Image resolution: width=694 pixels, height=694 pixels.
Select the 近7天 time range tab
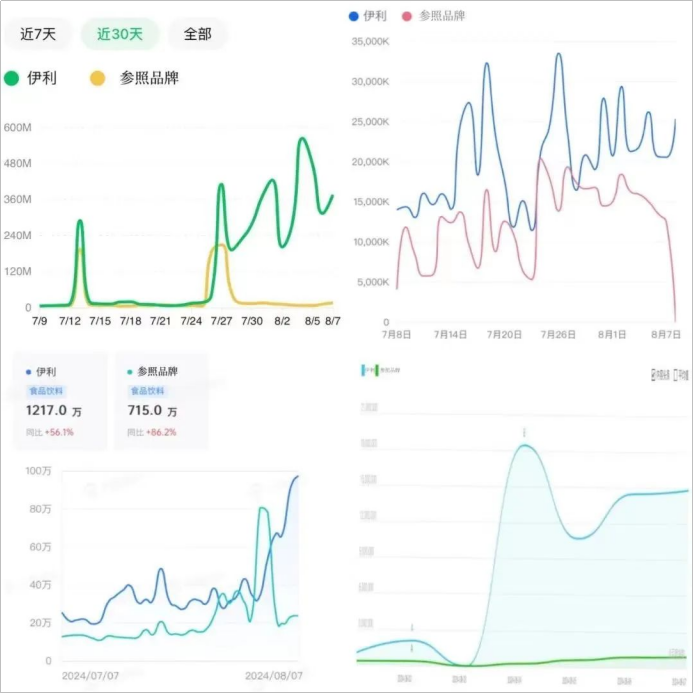pos(38,34)
